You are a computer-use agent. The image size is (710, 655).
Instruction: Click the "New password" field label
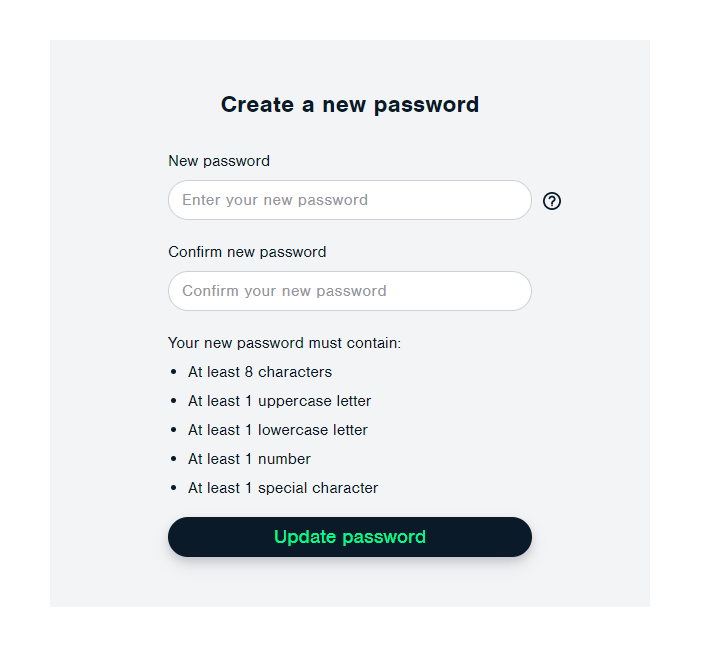[x=219, y=161]
